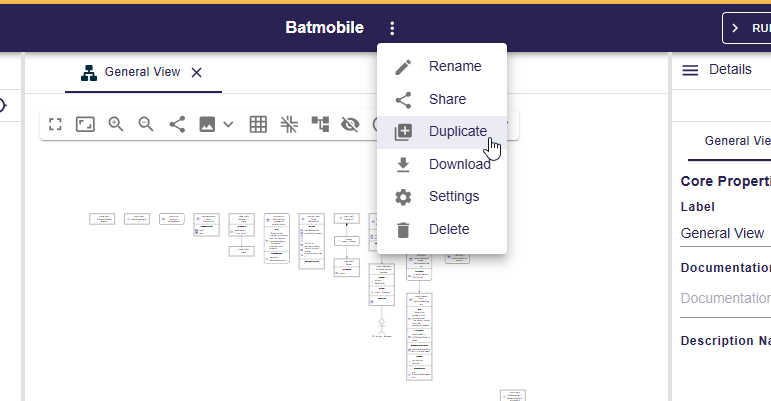This screenshot has height=401, width=771.
Task: Toggle the snap-to-grid icon
Action: pos(289,124)
